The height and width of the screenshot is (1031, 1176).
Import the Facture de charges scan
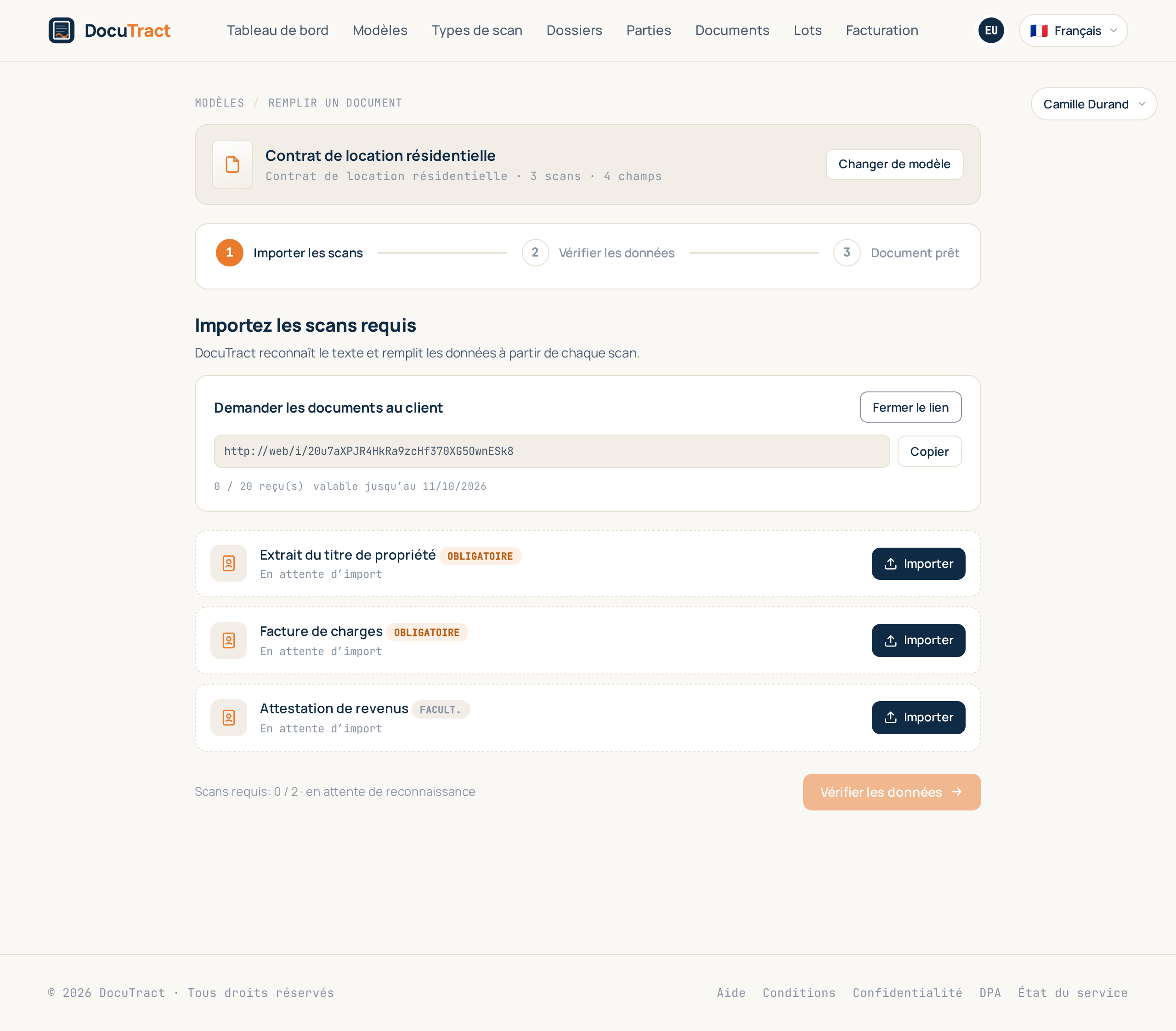tap(918, 640)
